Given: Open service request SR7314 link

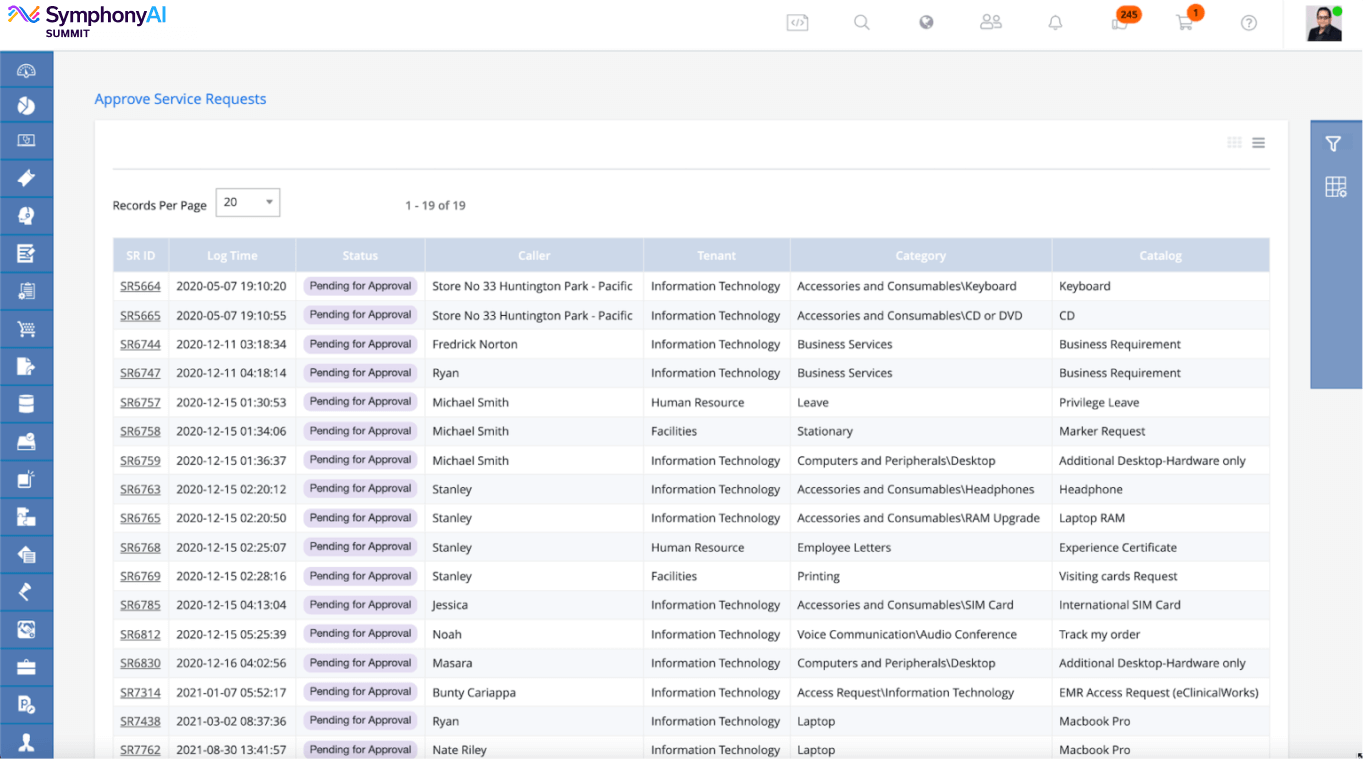Looking at the screenshot, I should (140, 692).
